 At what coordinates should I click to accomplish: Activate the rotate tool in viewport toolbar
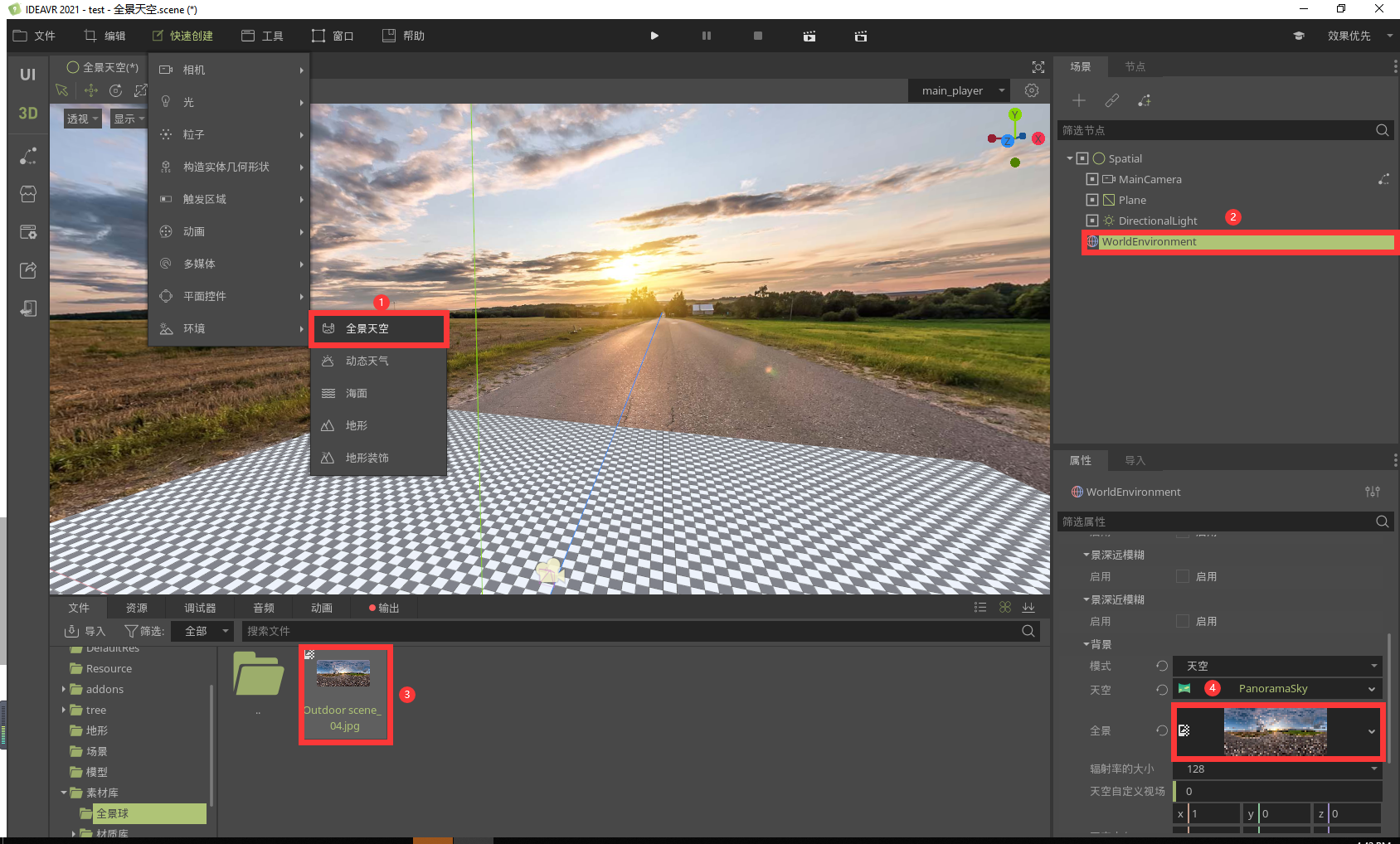pos(116,90)
